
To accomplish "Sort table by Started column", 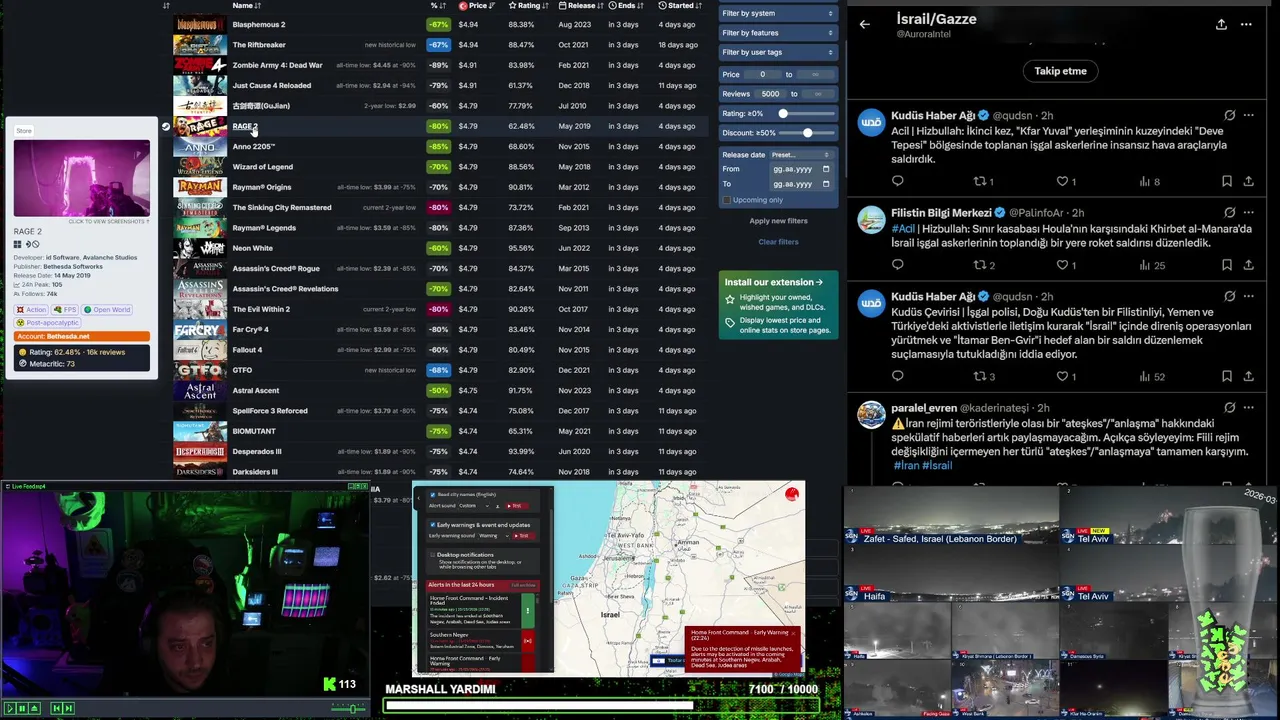I will 680,6.
